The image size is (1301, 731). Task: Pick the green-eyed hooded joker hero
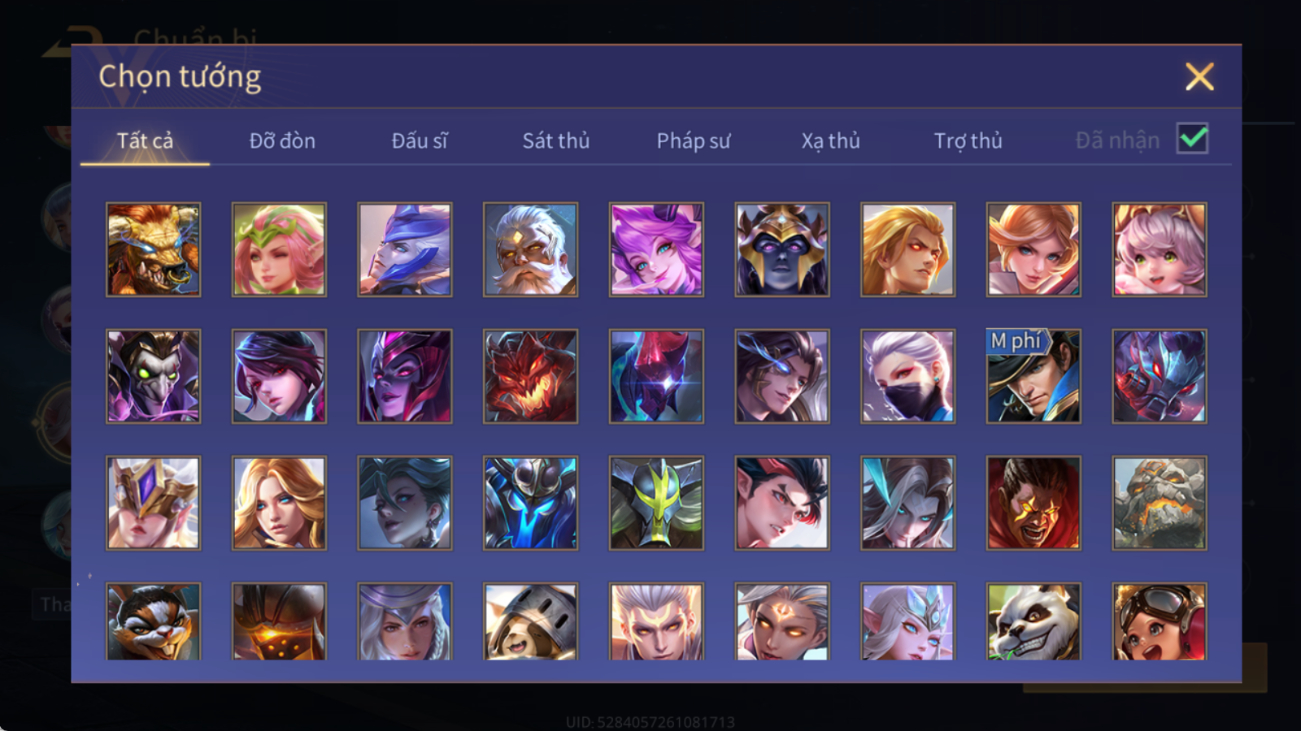tap(153, 376)
